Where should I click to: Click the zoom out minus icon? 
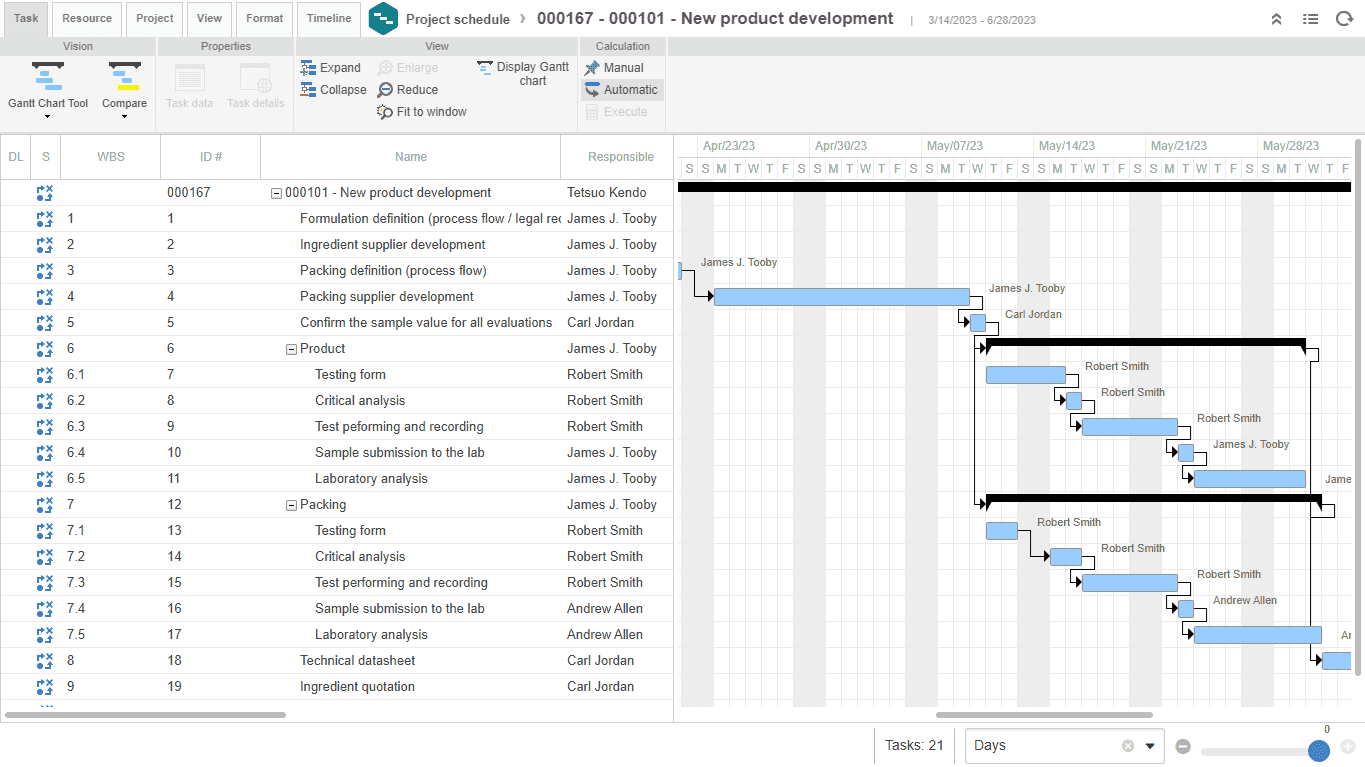pyautogui.click(x=1183, y=746)
